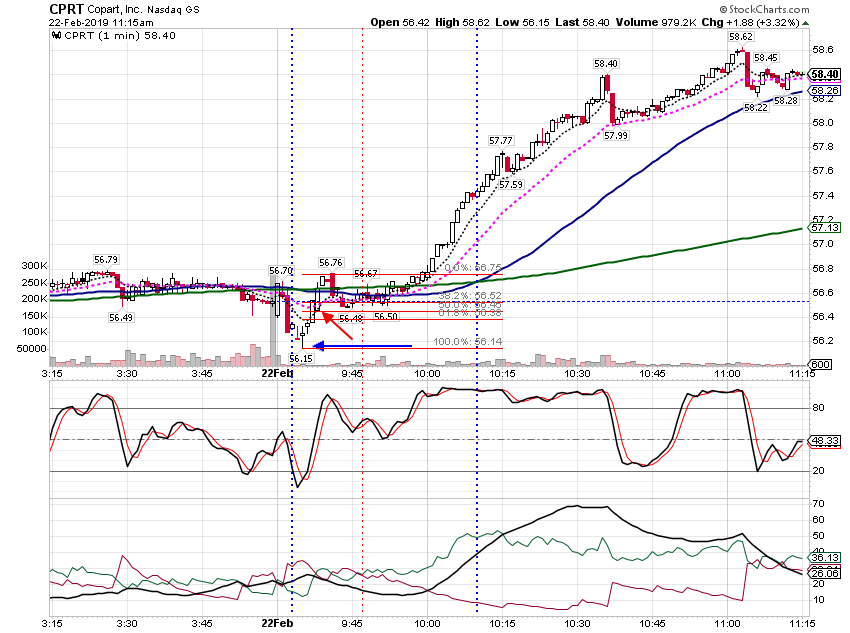This screenshot has width=850, height=633.
Task: Click the 50000 volume scale label
Action: point(31,348)
